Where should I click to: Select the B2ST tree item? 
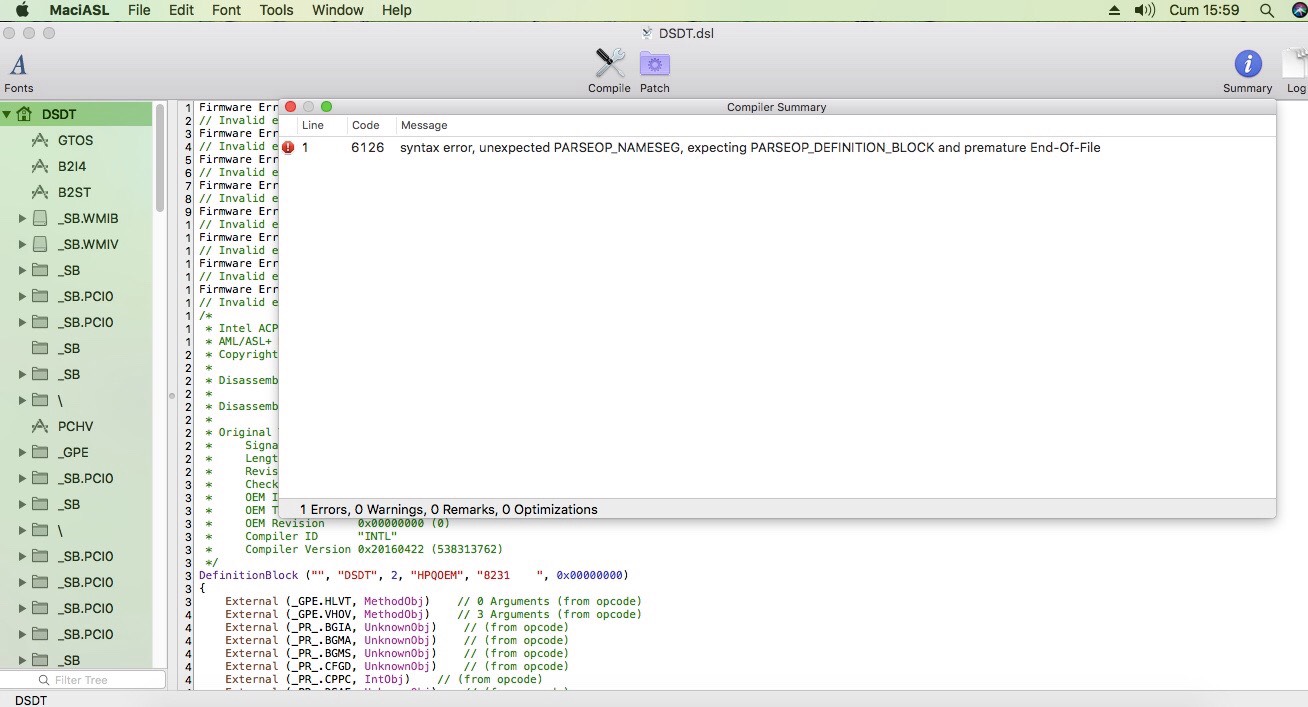76,192
